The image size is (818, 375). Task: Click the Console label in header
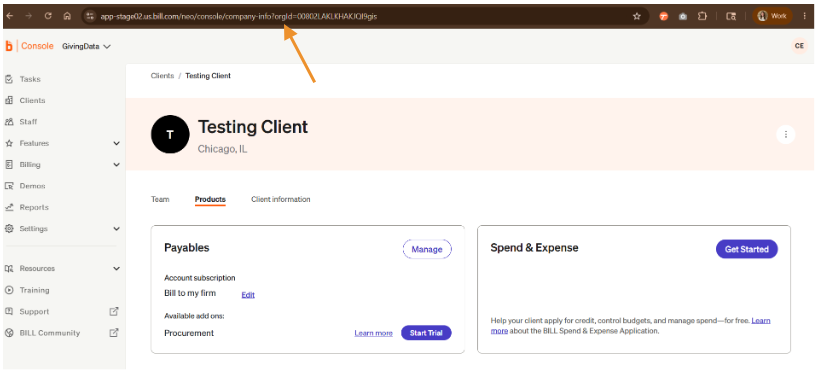point(37,46)
